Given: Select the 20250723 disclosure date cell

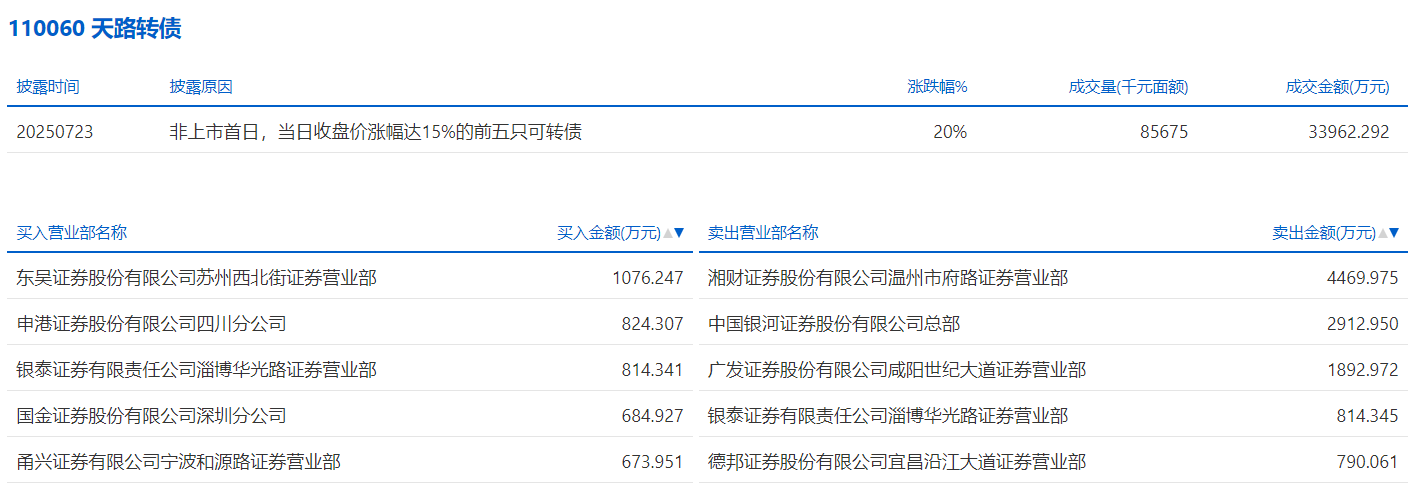Looking at the screenshot, I should tap(55, 131).
